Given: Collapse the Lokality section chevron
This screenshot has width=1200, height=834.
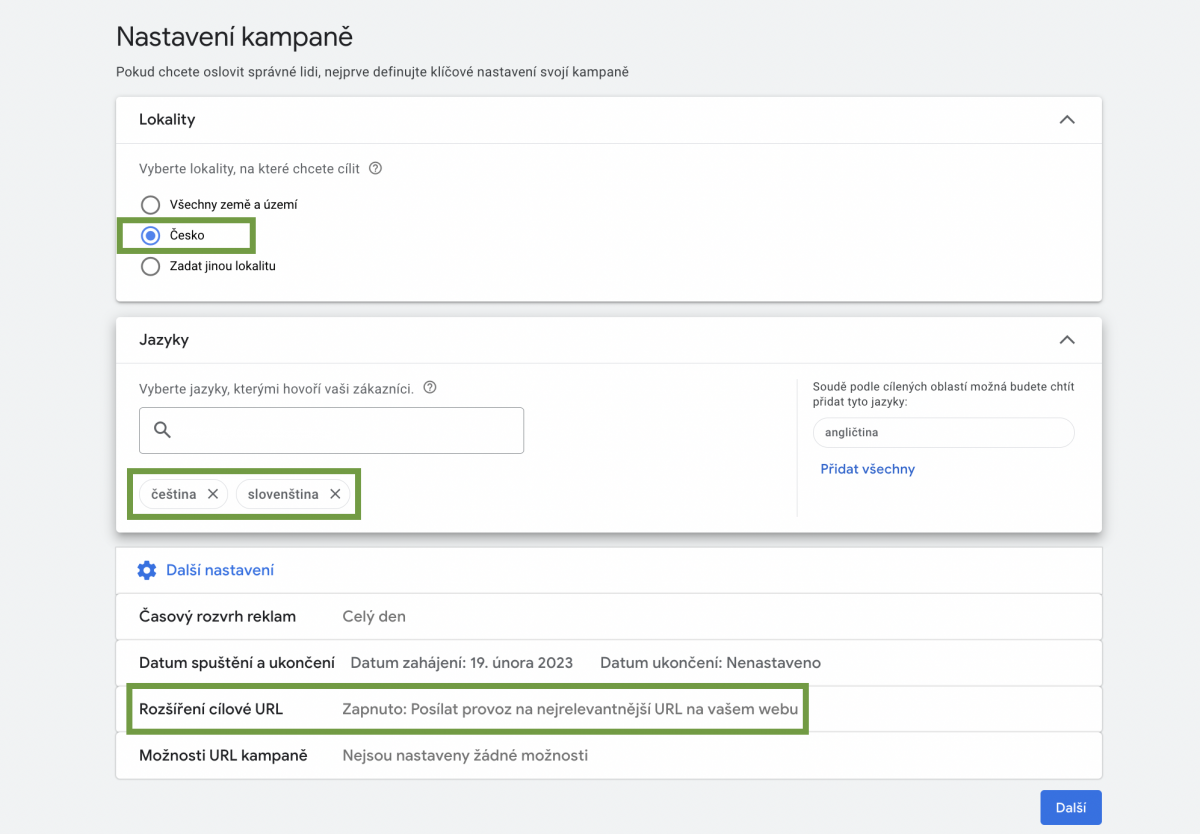Looking at the screenshot, I should point(1067,120).
